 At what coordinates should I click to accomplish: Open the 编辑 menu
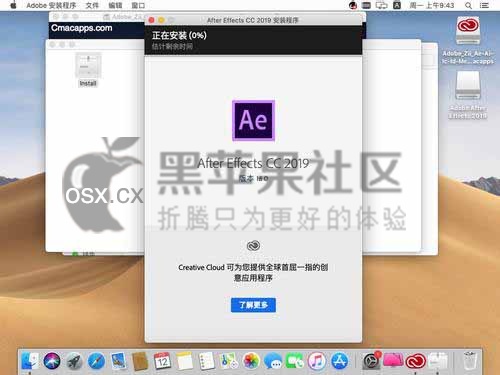pyautogui.click(x=115, y=5)
